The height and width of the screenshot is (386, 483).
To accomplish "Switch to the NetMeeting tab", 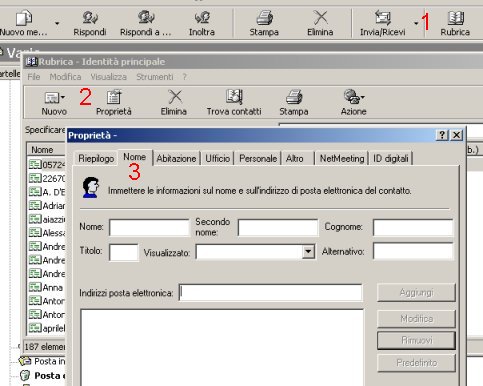I will [342, 158].
